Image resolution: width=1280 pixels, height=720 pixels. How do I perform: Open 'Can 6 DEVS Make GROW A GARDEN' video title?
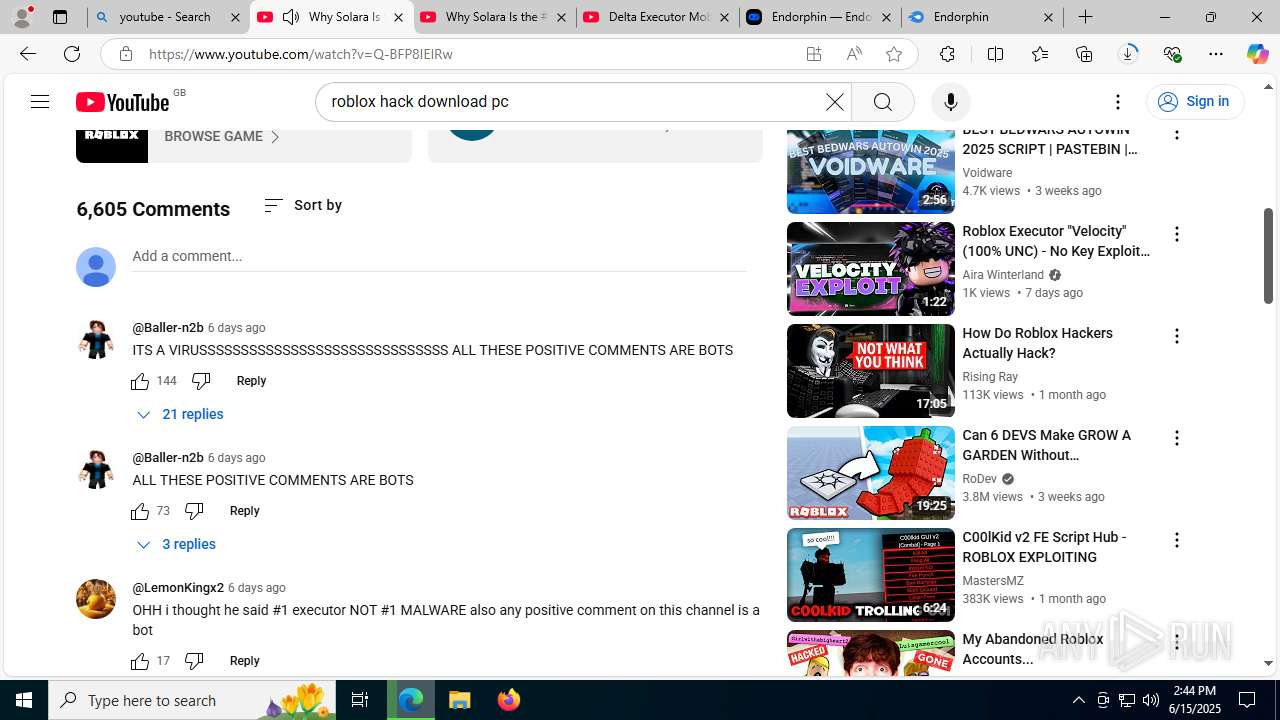[x=1047, y=445]
